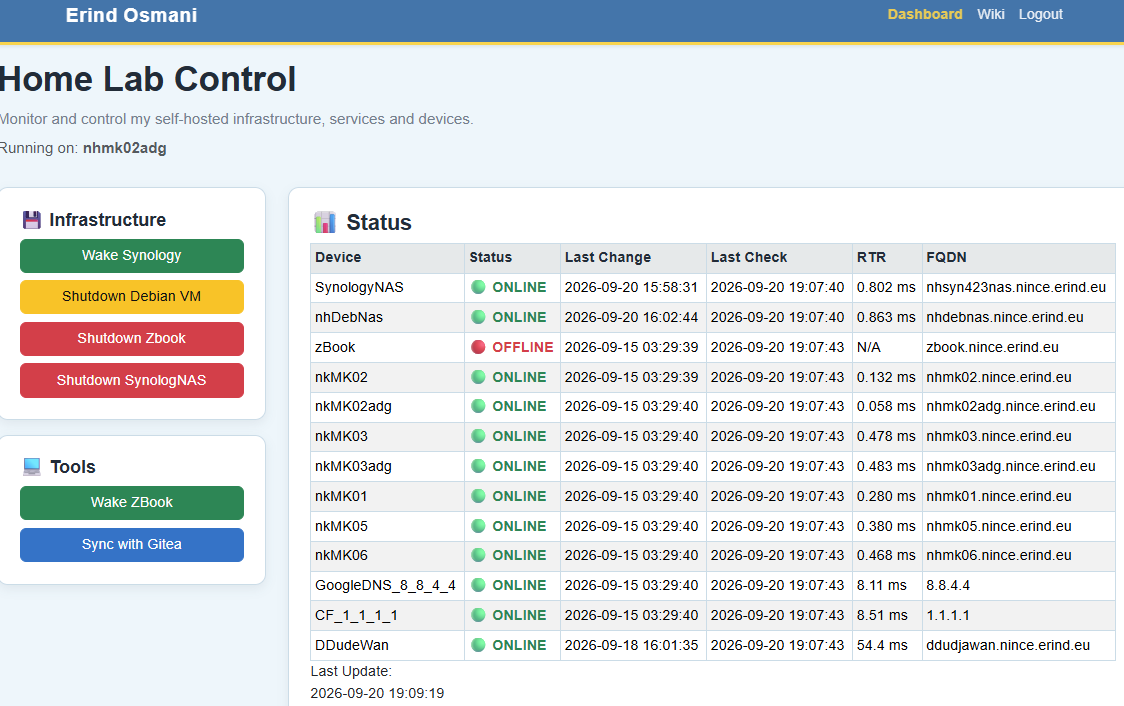Click the OFFLINE status text for zBook
The height and width of the screenshot is (706, 1124).
click(523, 347)
